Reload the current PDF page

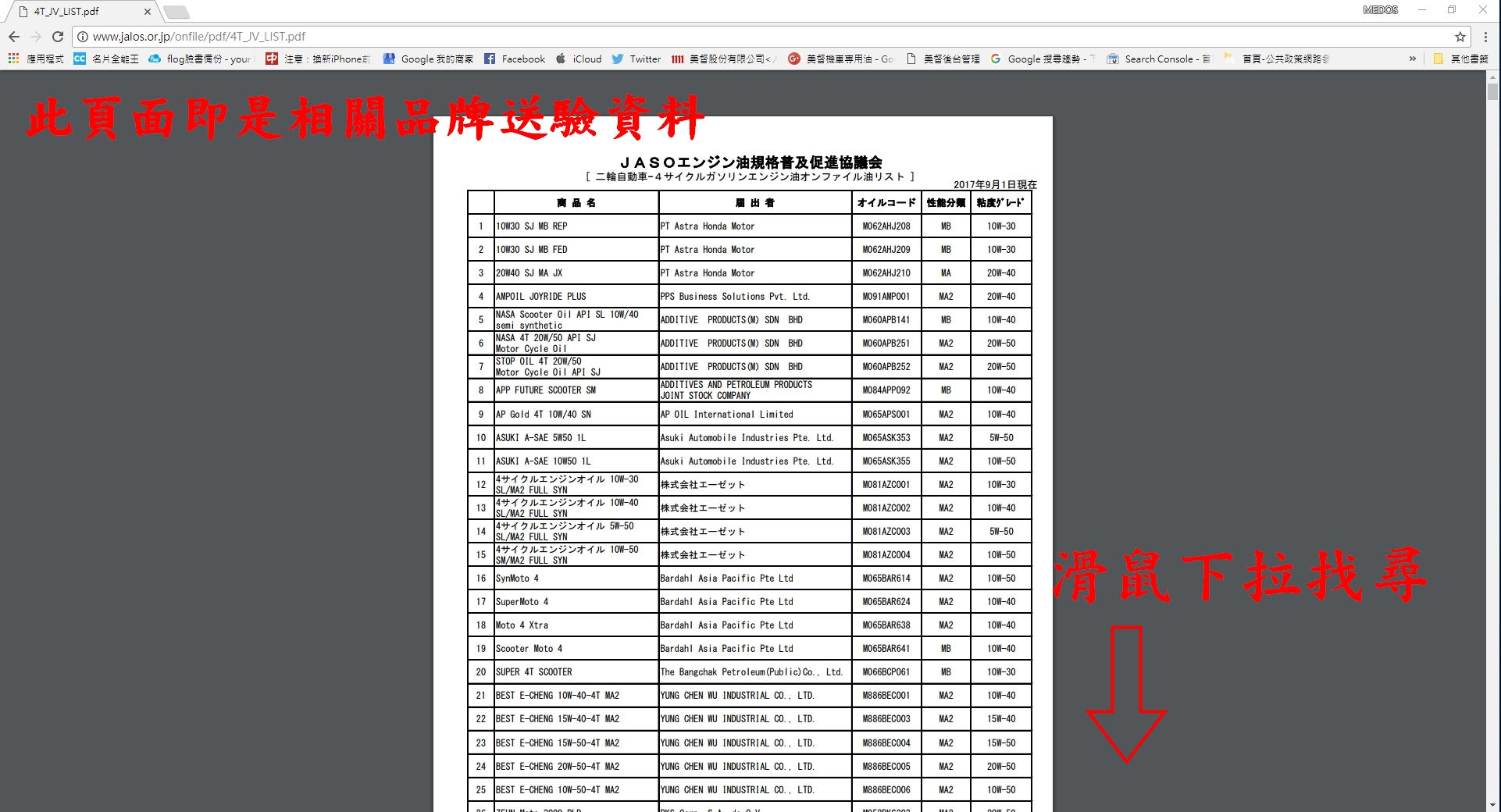[57, 37]
